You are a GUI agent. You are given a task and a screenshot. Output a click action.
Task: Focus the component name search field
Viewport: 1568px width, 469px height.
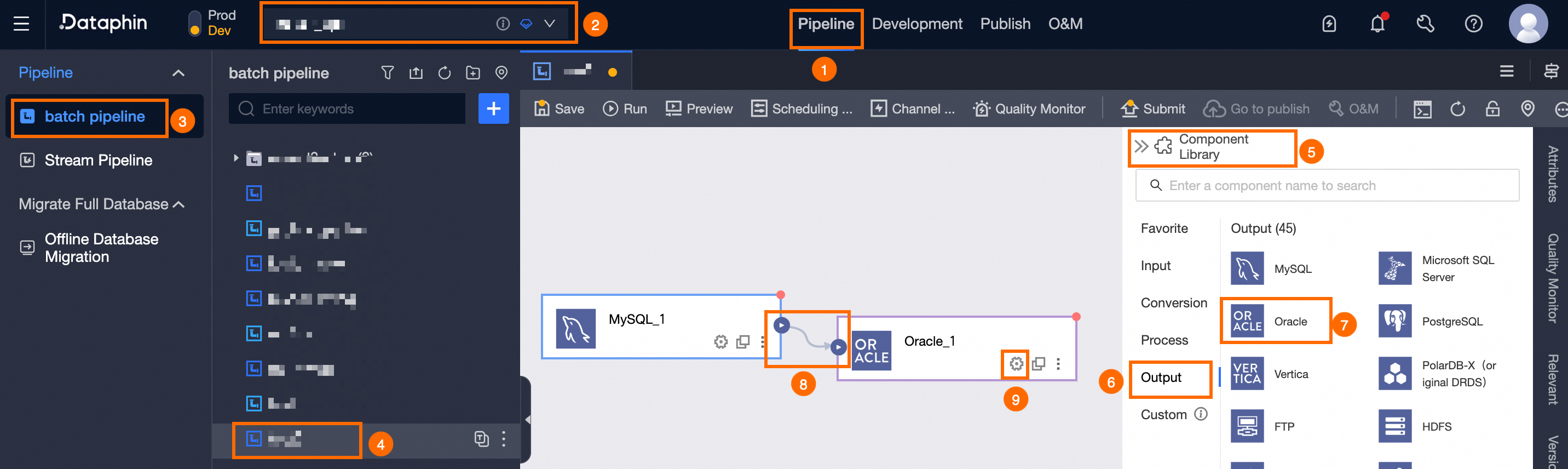point(1328,185)
